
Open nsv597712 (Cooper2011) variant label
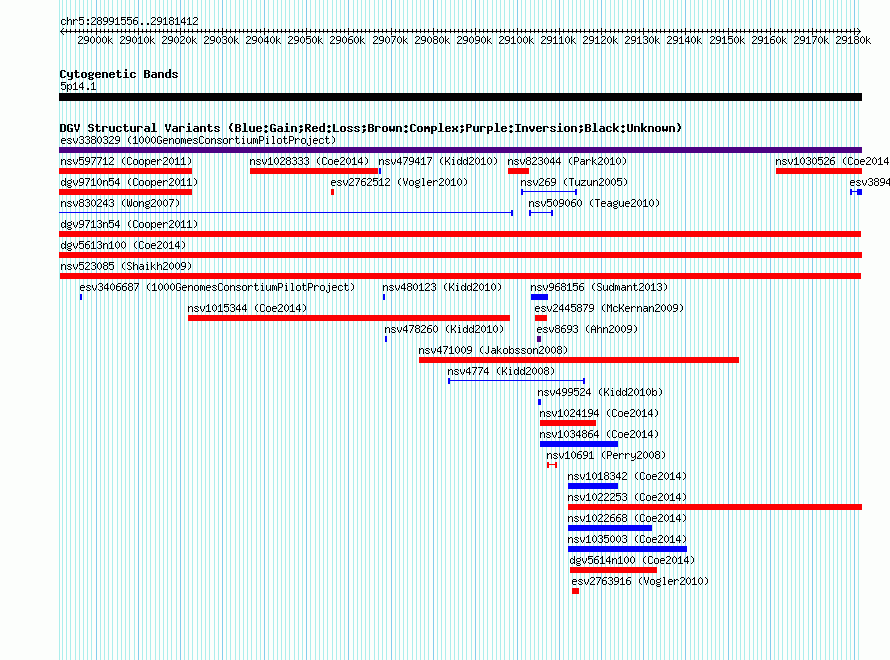click(x=126, y=161)
